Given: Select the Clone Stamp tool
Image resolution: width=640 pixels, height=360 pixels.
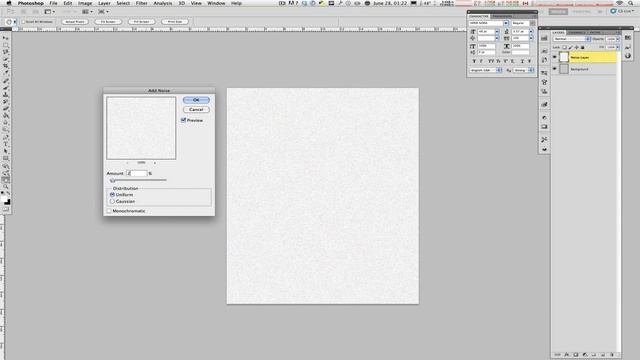Looking at the screenshot, I should tap(6, 95).
